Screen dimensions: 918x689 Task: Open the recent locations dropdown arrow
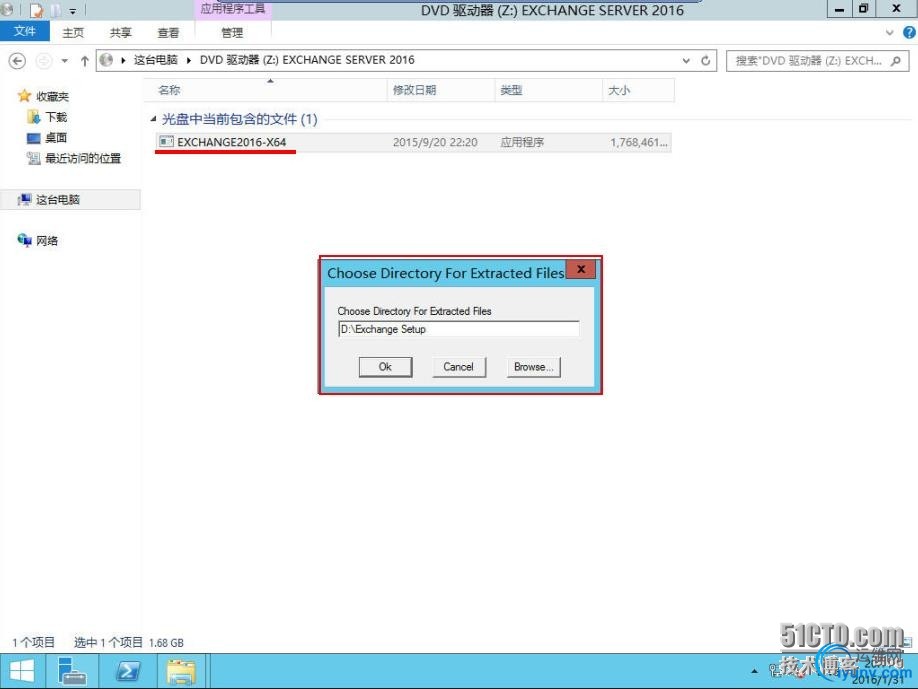[64, 61]
